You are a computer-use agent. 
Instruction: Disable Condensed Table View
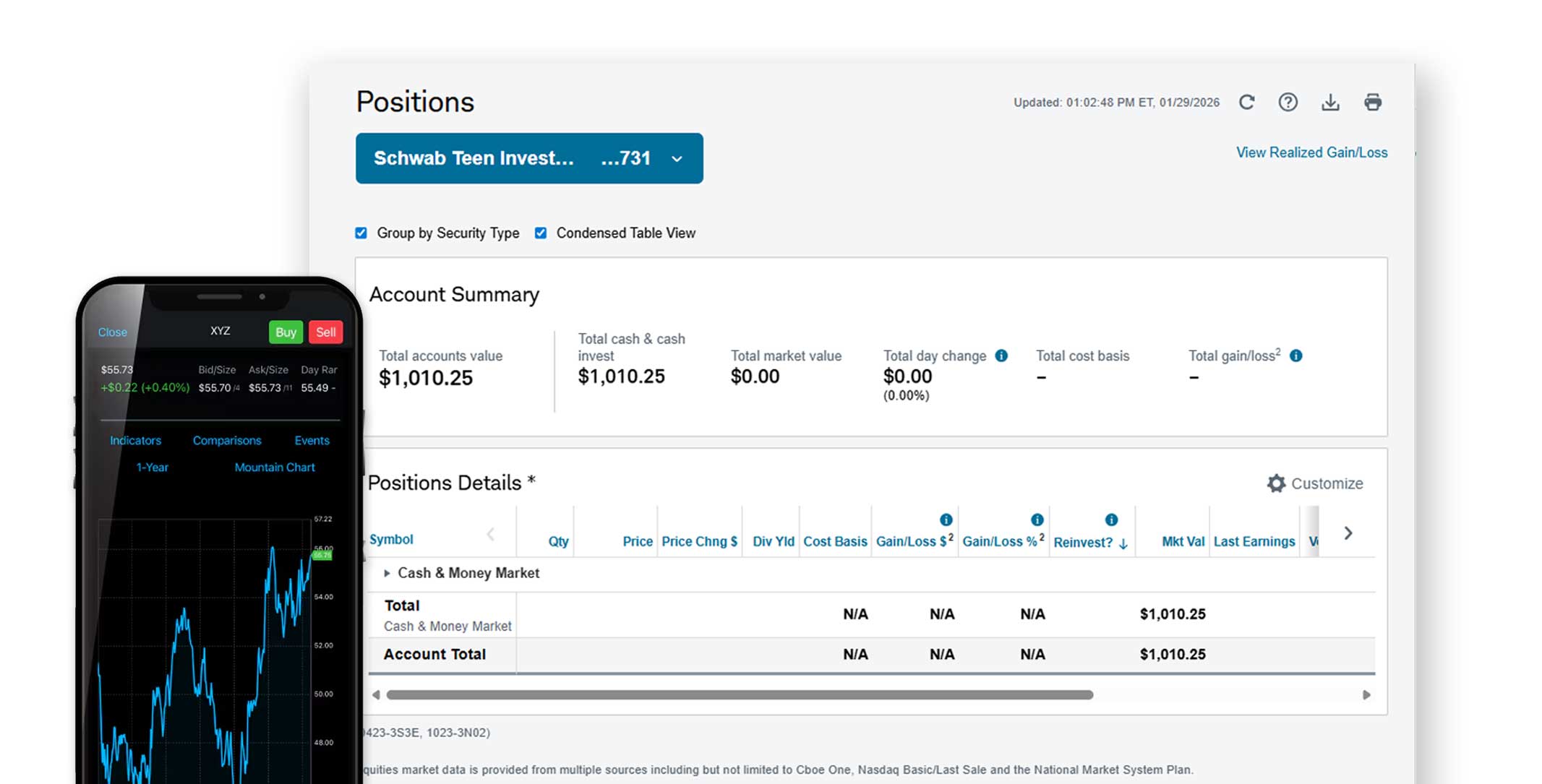click(x=540, y=233)
